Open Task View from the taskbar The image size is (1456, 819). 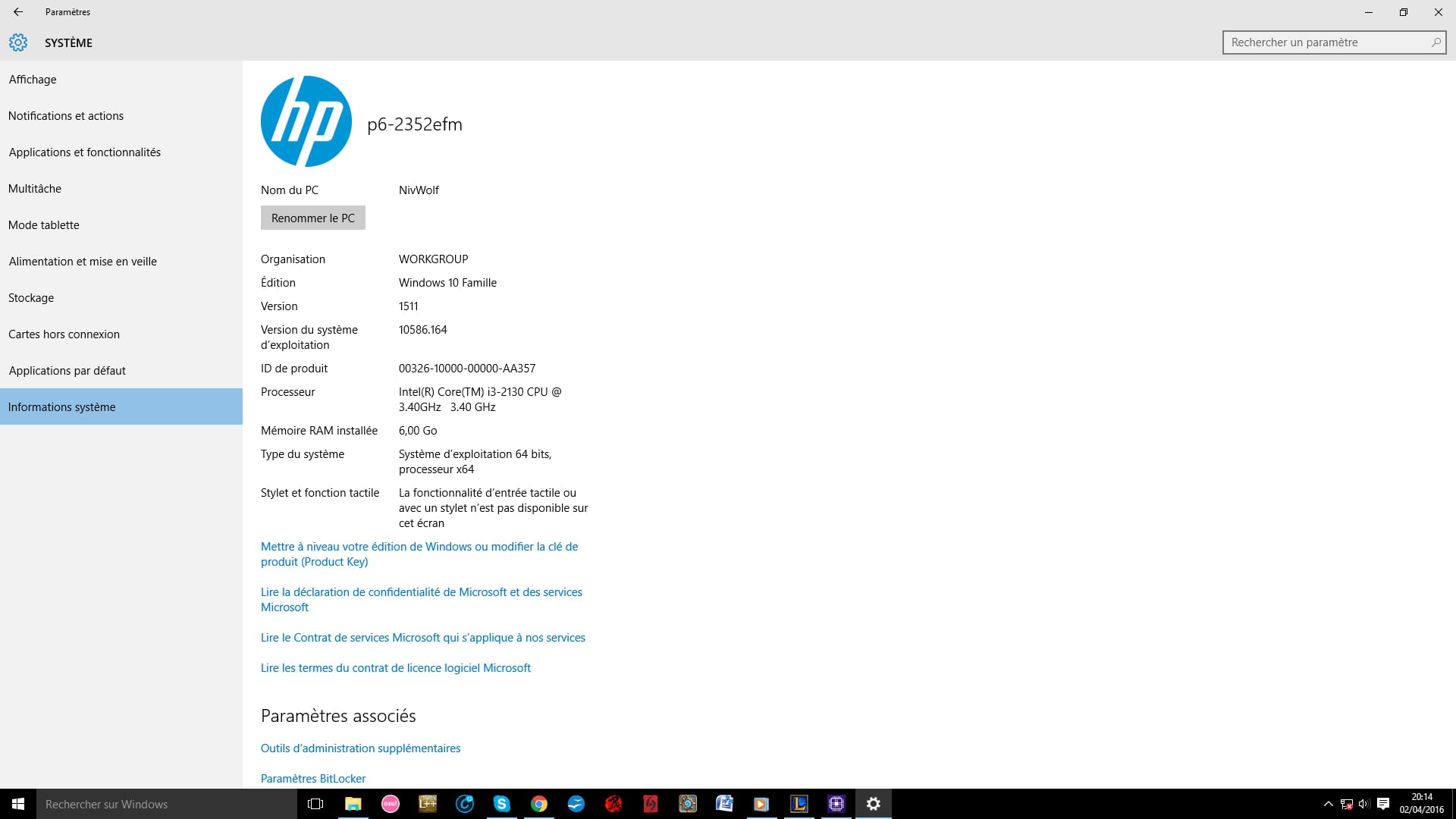(x=315, y=804)
